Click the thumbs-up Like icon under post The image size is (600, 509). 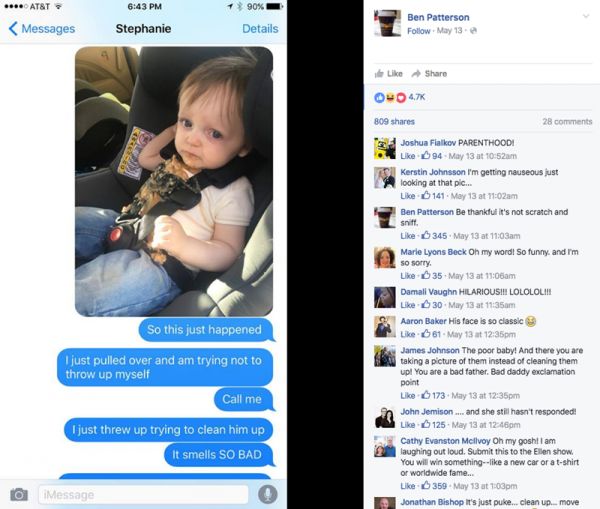(379, 73)
